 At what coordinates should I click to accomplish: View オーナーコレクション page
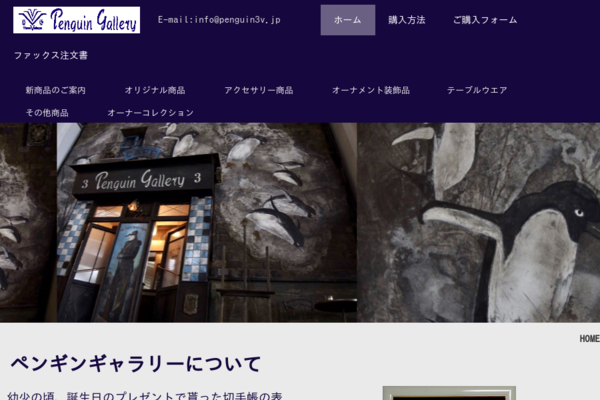pyautogui.click(x=150, y=113)
